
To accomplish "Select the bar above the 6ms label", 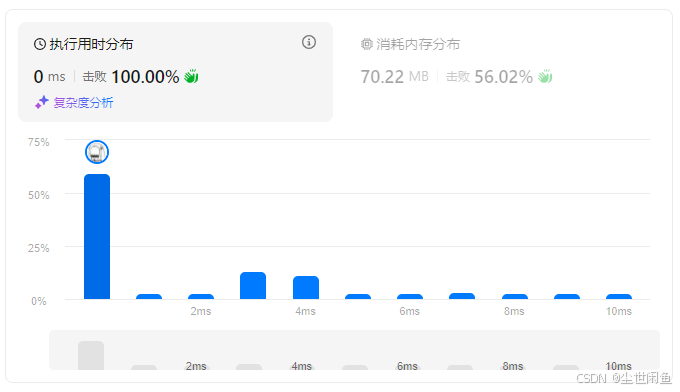I will click(410, 297).
